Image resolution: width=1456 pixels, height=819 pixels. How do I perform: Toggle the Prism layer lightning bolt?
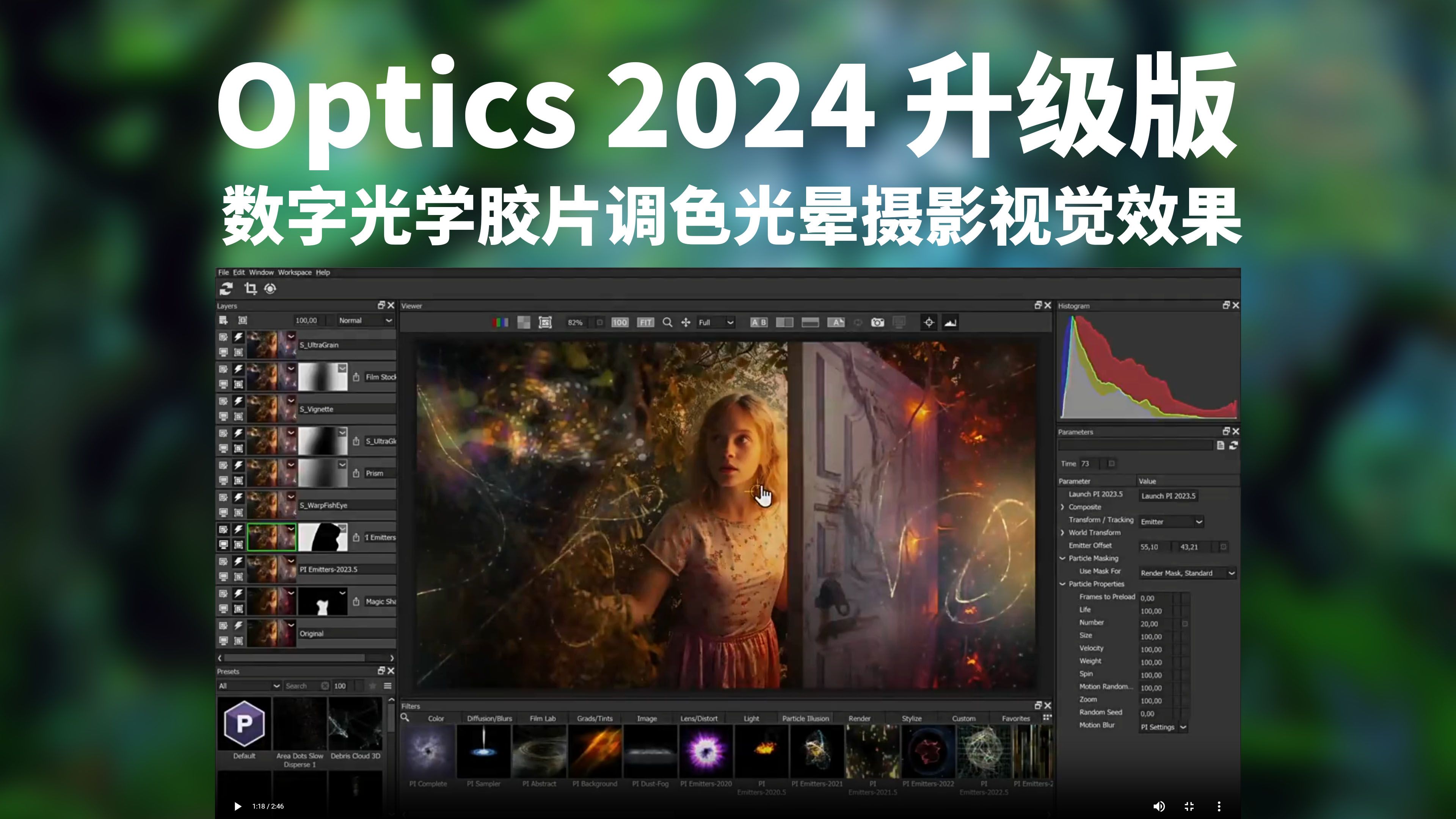pyautogui.click(x=238, y=465)
